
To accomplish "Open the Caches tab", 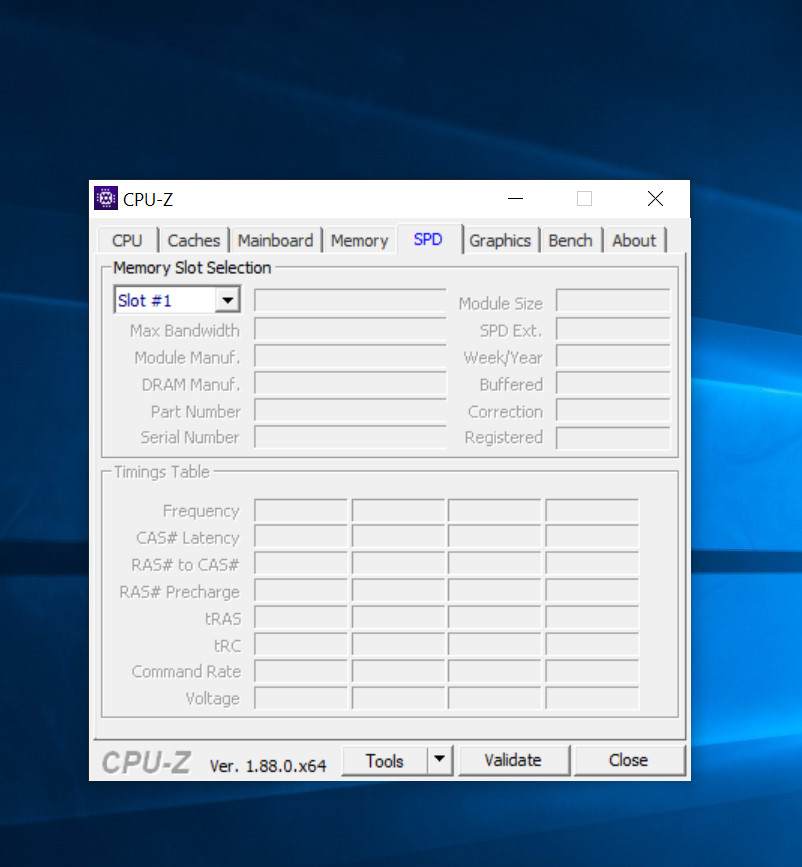I will [194, 241].
